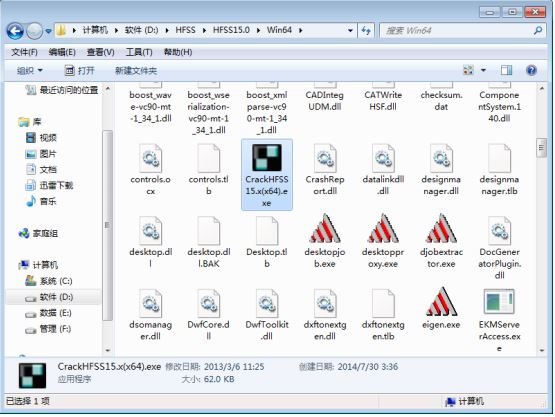
Task: Select the CrackHFSS15.x(x64).exe file icon
Action: [x=267, y=158]
